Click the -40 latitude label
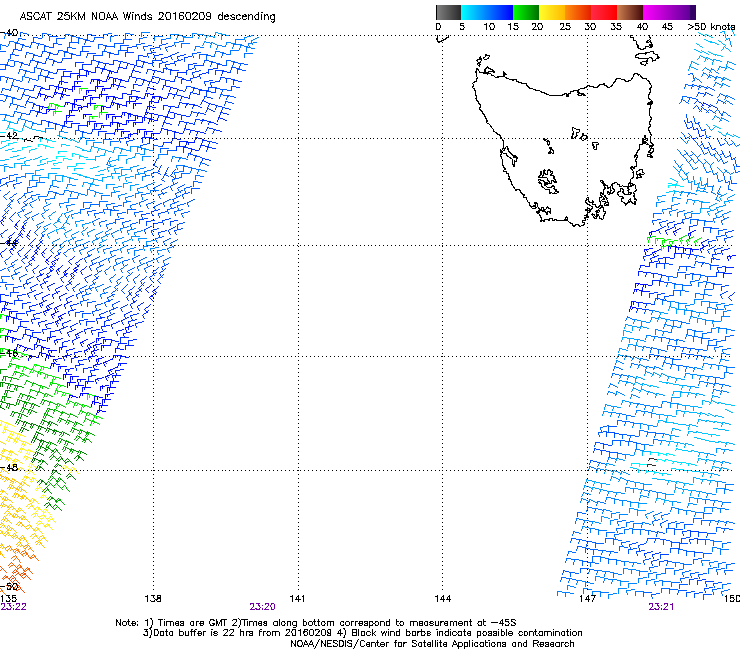 click(x=9, y=33)
